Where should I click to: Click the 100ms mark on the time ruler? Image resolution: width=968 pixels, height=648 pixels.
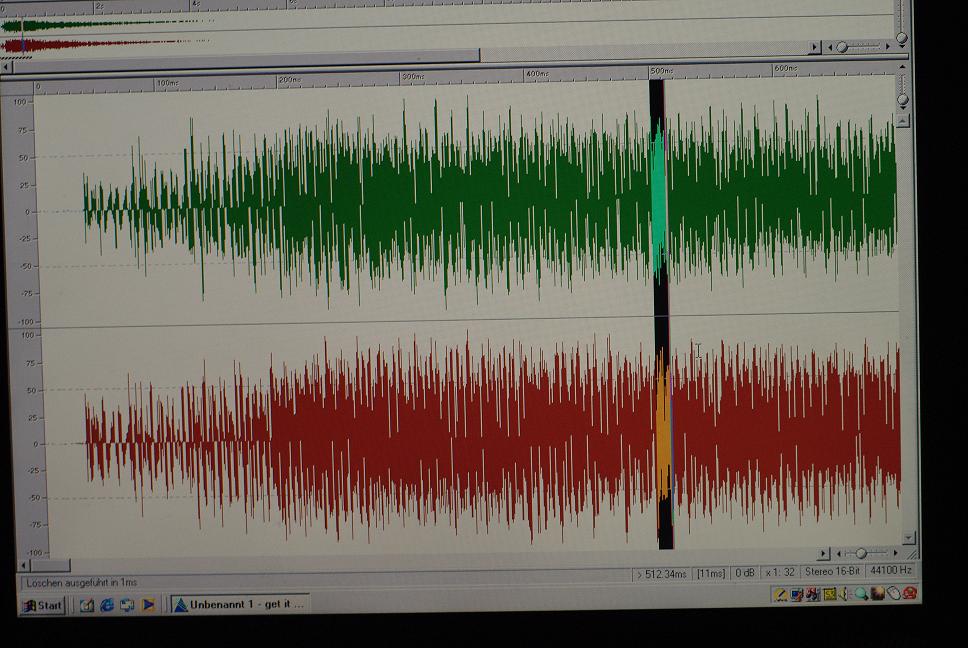click(167, 83)
